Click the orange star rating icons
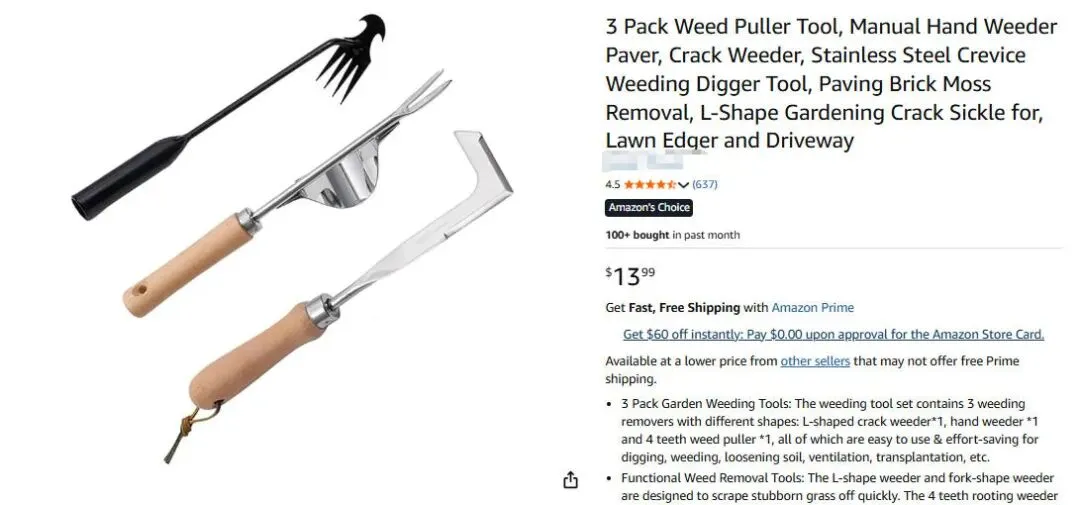1080x505 pixels. click(650, 184)
